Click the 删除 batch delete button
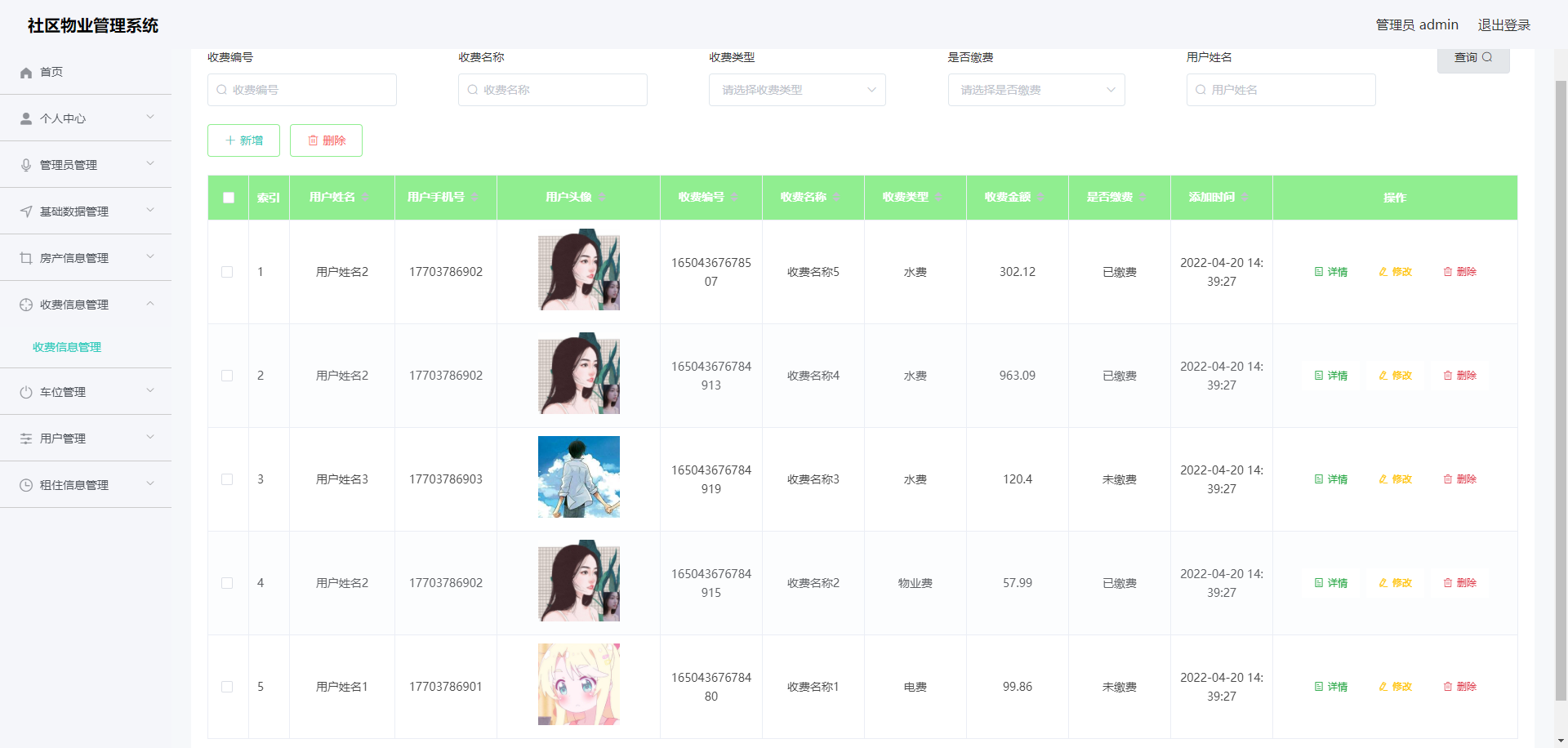1568x748 pixels. pyautogui.click(x=326, y=140)
